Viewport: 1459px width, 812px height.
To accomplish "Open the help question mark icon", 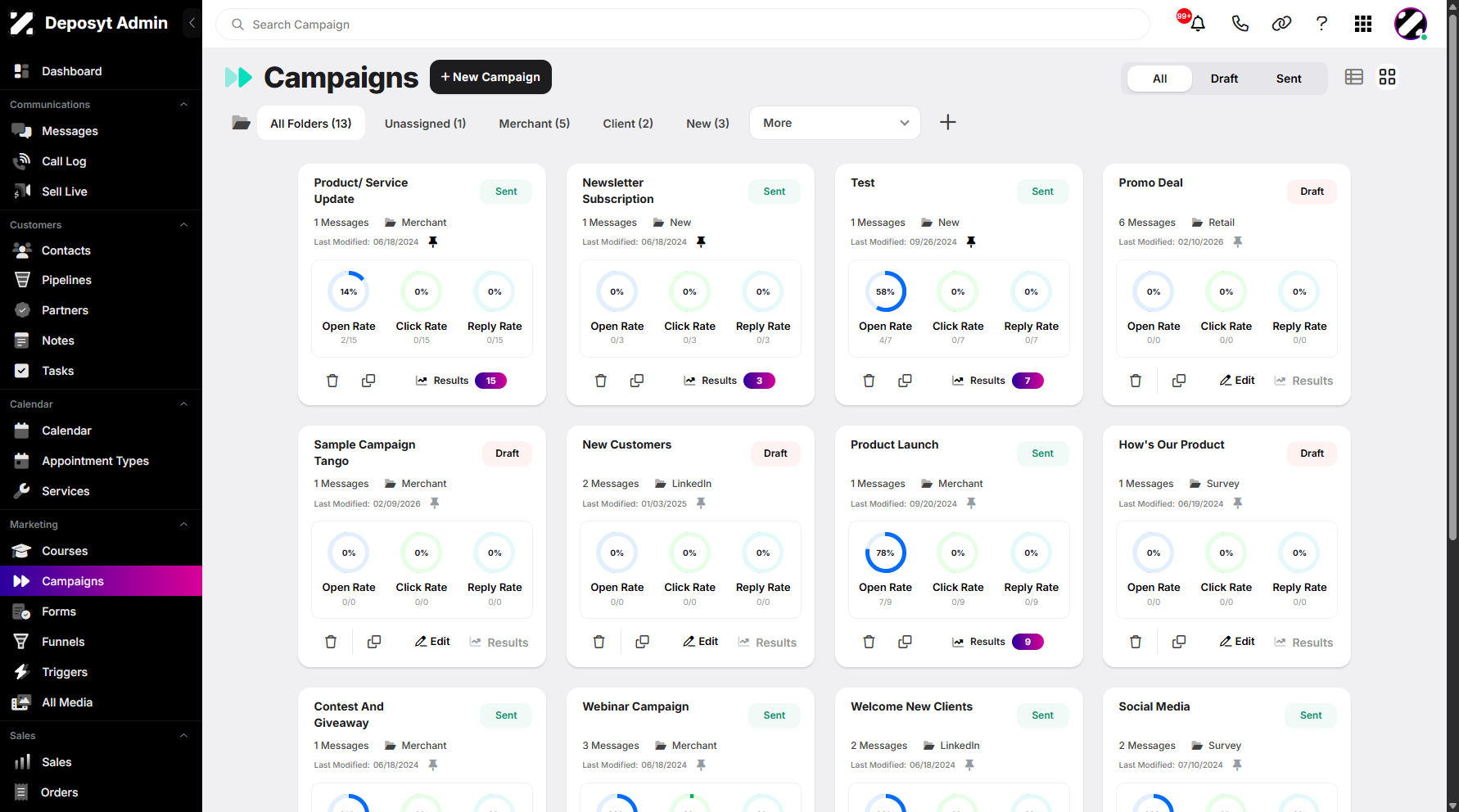I will click(x=1321, y=24).
